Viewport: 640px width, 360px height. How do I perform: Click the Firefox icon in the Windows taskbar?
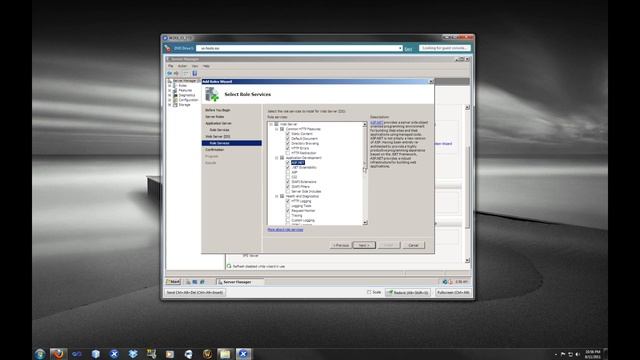58,354
